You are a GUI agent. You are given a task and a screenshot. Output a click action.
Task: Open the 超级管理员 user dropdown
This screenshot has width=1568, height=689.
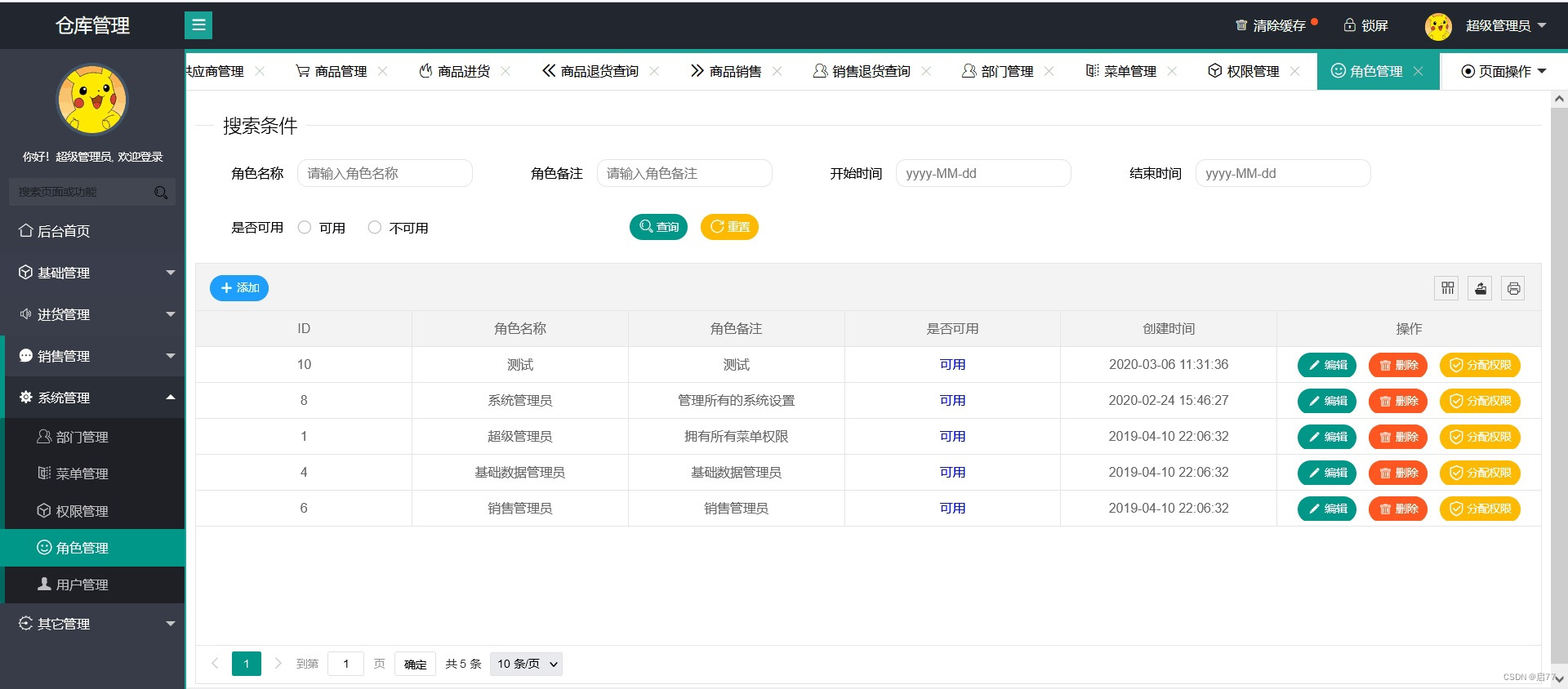click(1506, 25)
